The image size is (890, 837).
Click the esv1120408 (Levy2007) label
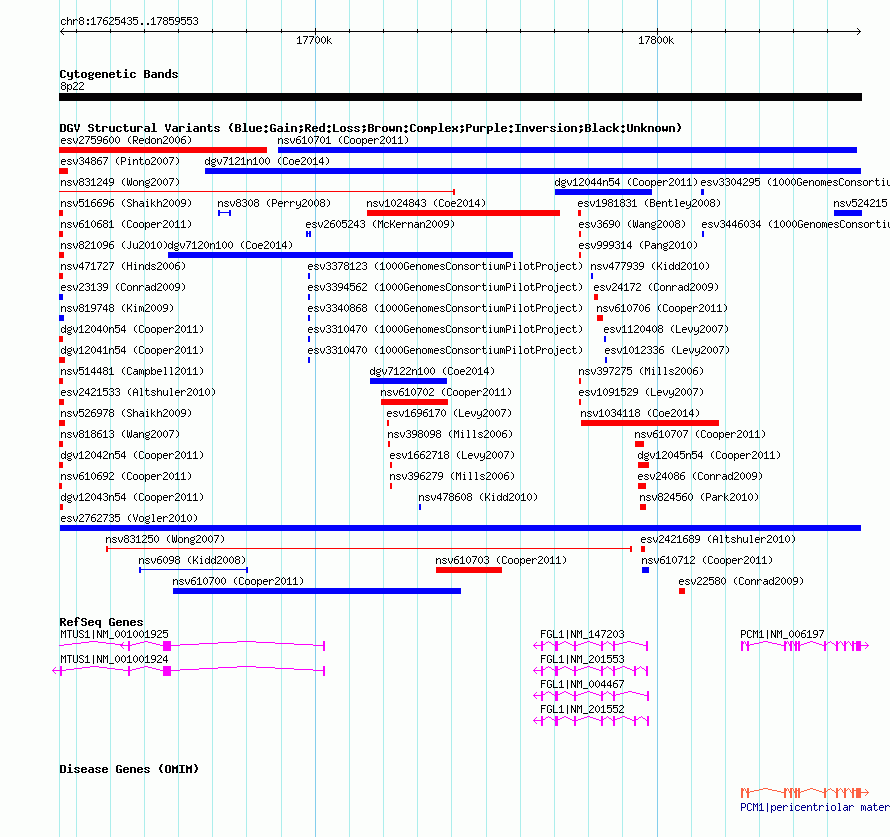666,329
